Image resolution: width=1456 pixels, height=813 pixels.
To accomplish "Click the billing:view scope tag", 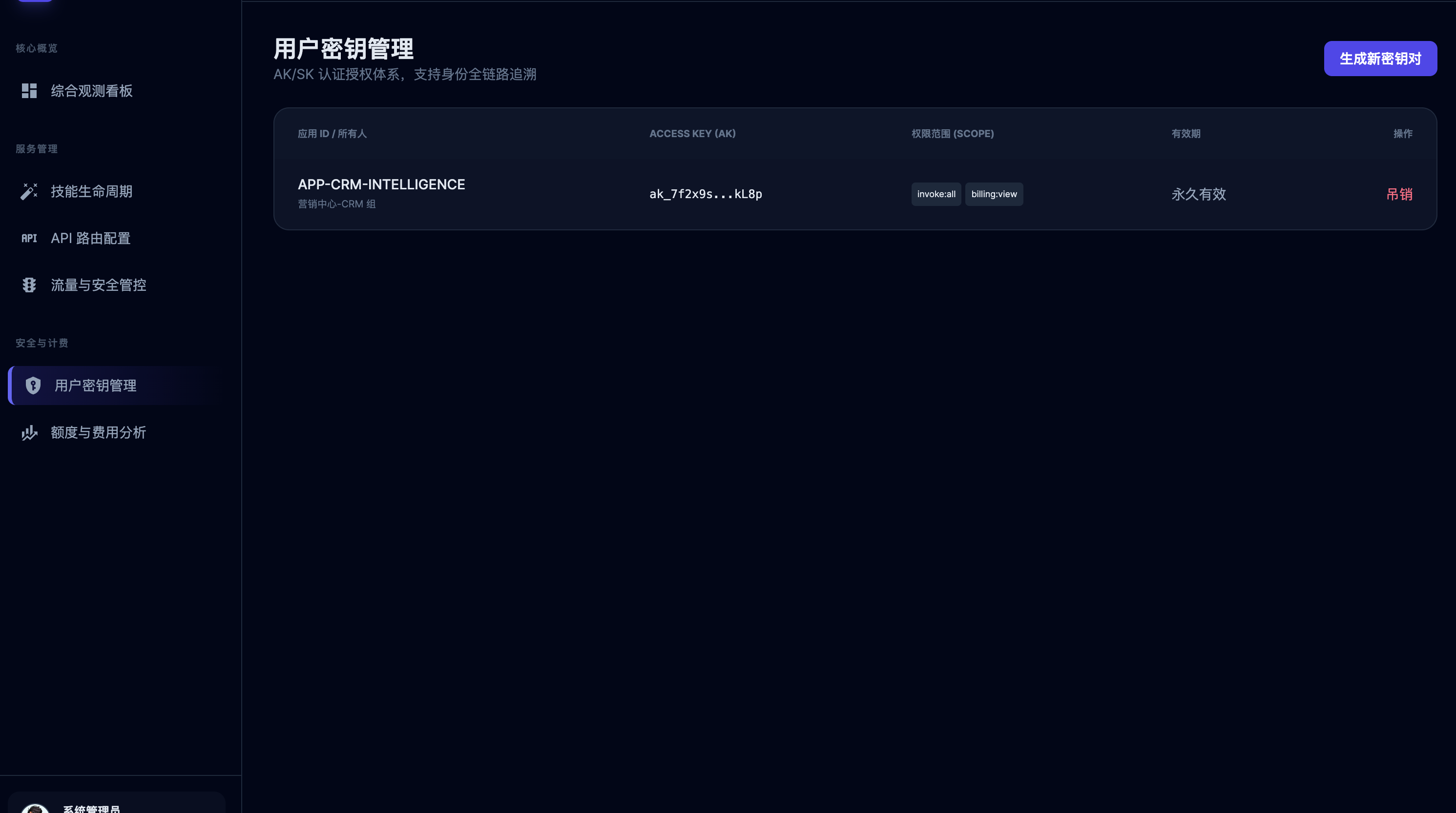I will 994,194.
